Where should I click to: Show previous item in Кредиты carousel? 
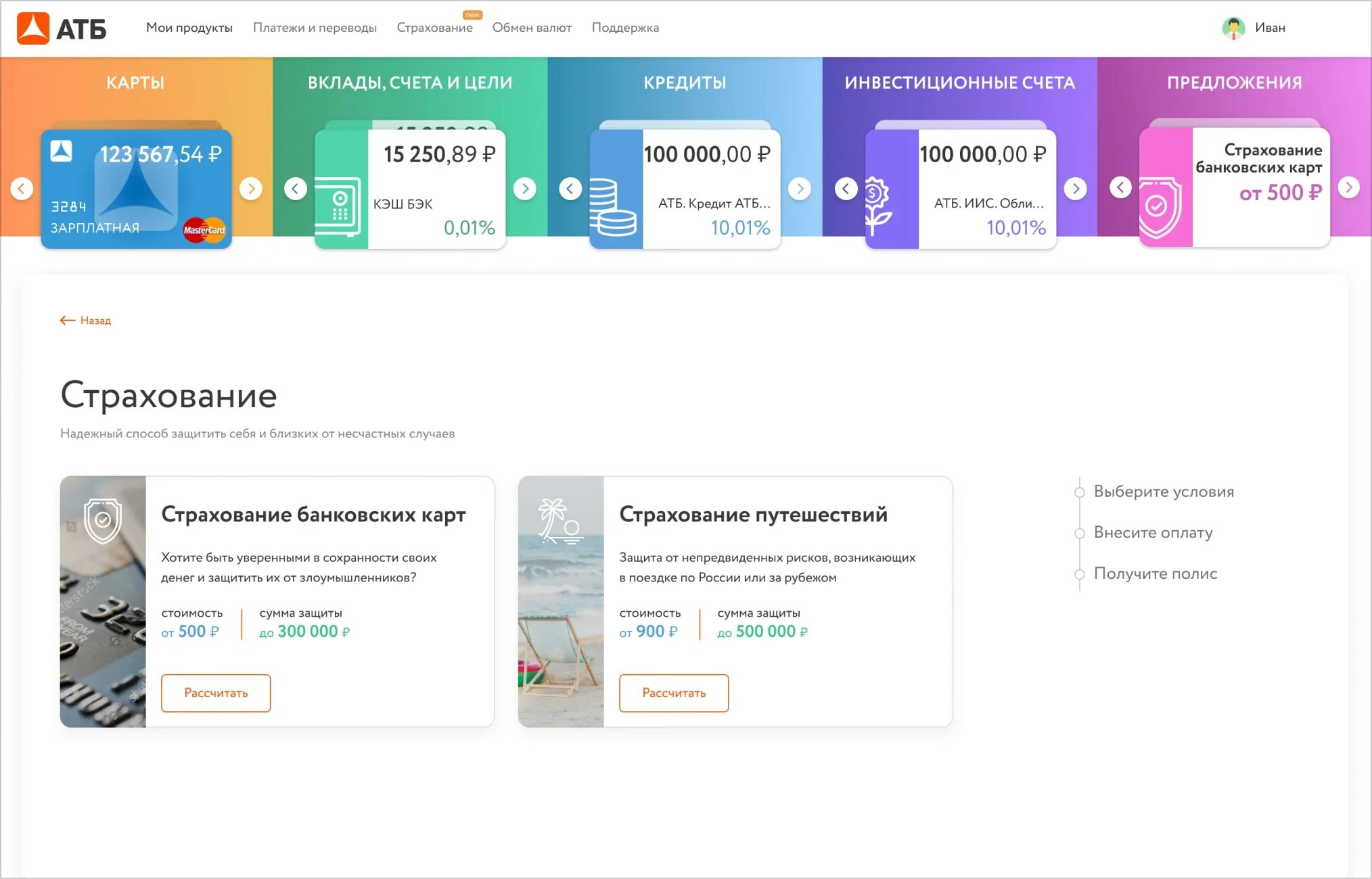click(570, 189)
